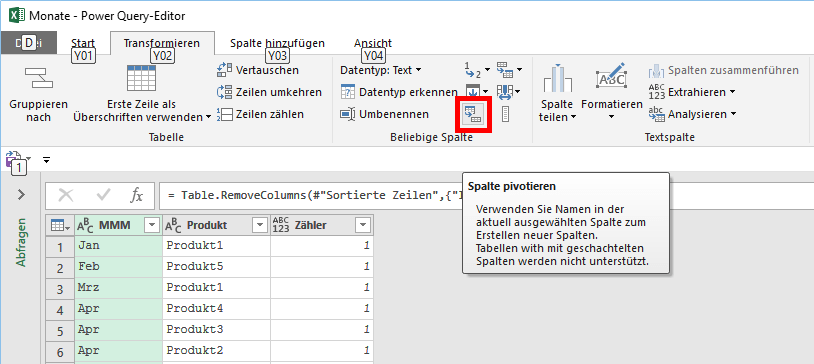This screenshot has width=814, height=364.
Task: Select cell Produkt2 in row 6
Action: coord(216,352)
